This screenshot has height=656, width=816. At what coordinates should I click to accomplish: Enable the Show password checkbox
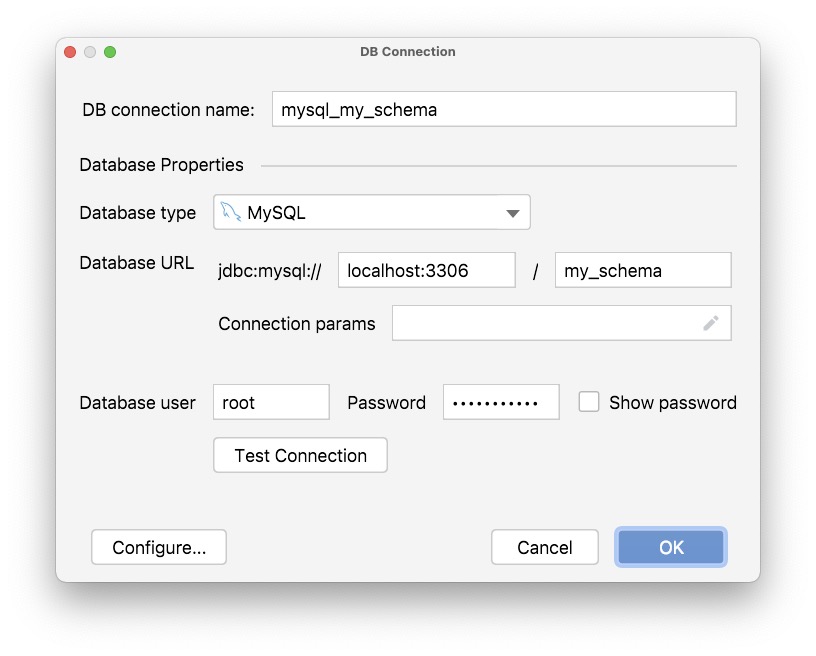pyautogui.click(x=589, y=401)
